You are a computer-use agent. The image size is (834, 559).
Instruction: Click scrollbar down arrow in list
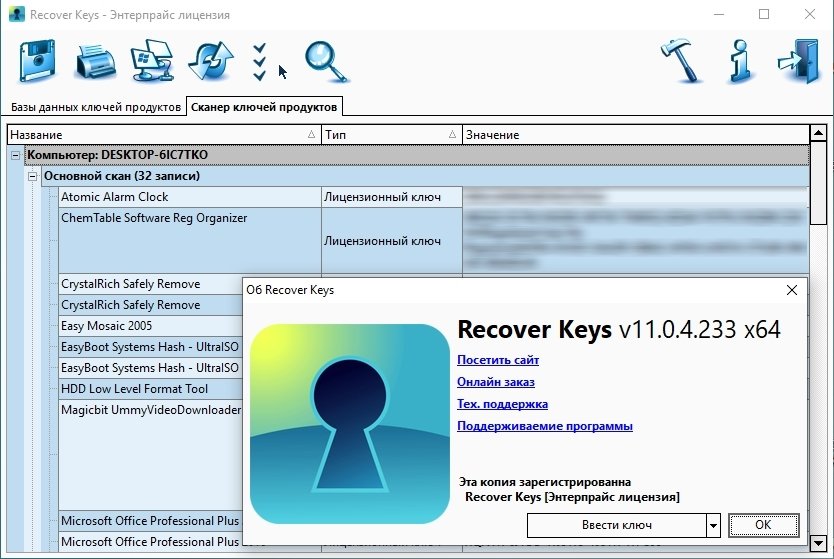(818, 543)
